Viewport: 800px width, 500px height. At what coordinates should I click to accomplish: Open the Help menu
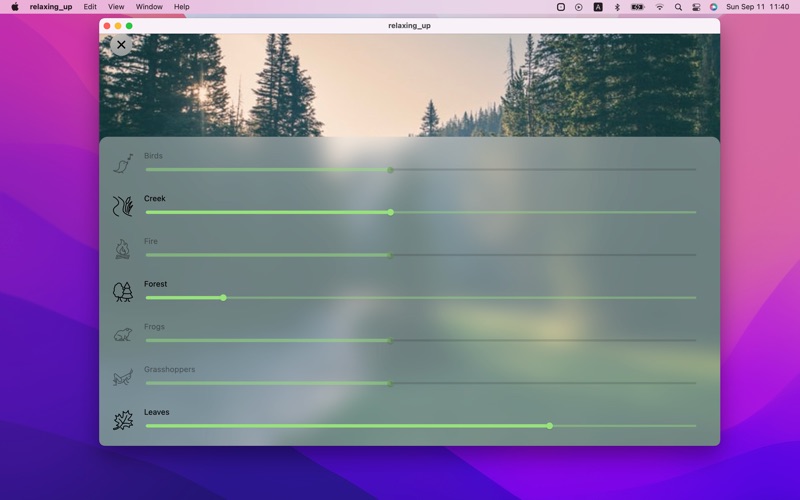pos(182,7)
